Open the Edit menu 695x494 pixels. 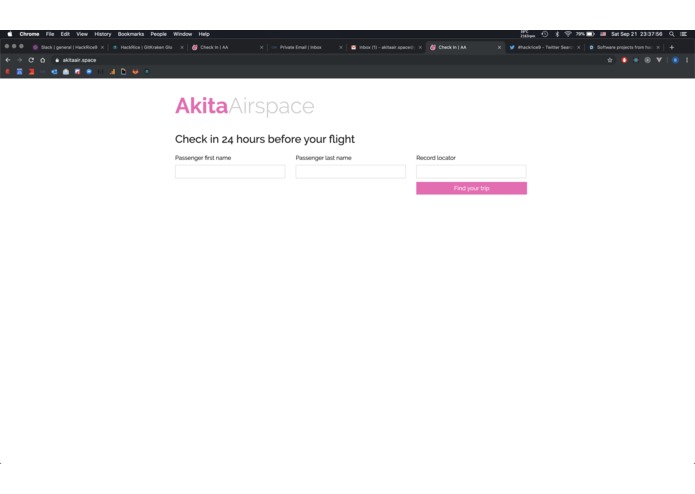pos(65,34)
